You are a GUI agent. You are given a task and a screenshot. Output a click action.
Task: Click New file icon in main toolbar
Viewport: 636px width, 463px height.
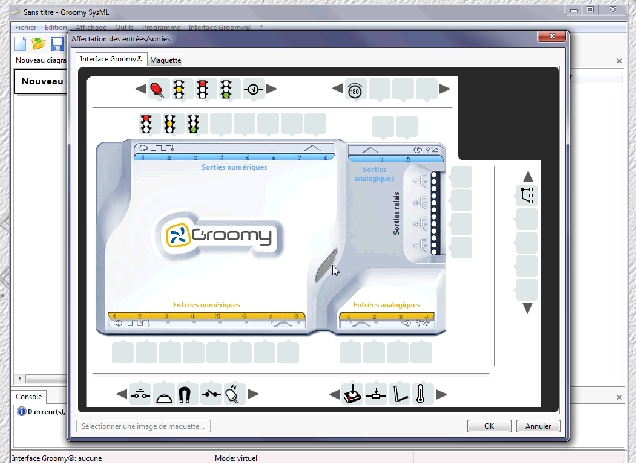click(20, 44)
